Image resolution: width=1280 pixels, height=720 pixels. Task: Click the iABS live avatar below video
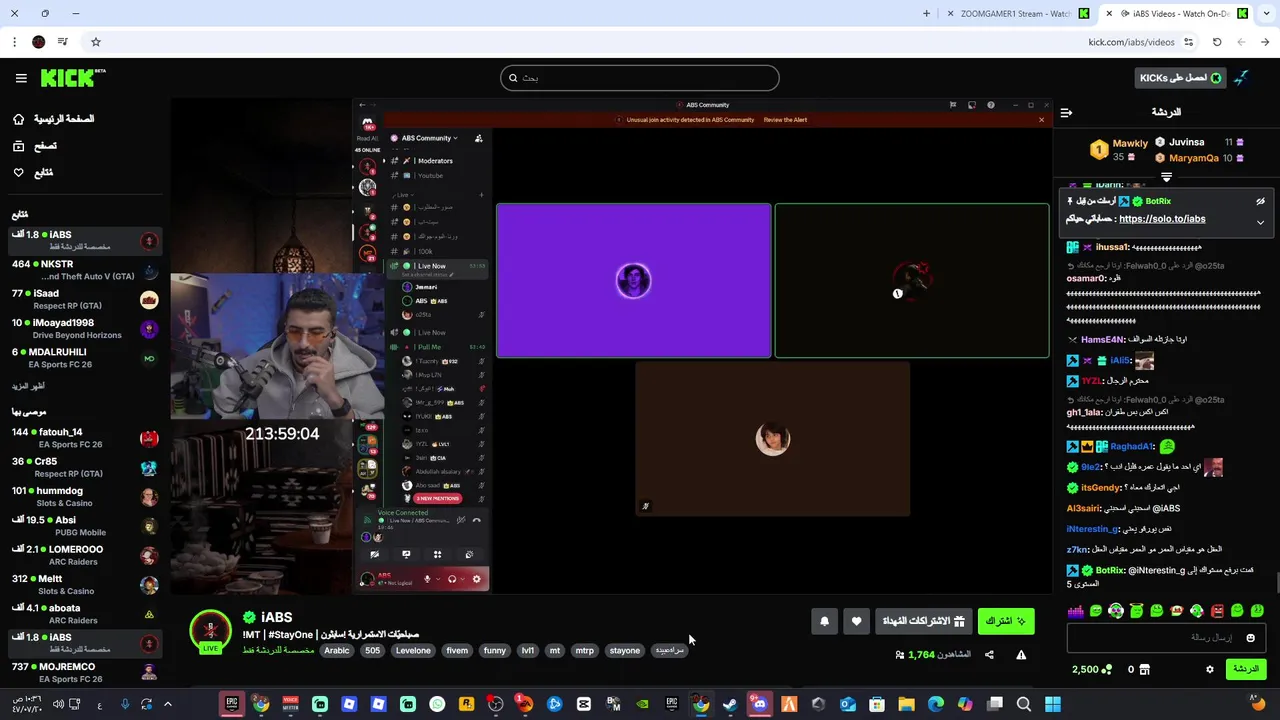[x=210, y=631]
